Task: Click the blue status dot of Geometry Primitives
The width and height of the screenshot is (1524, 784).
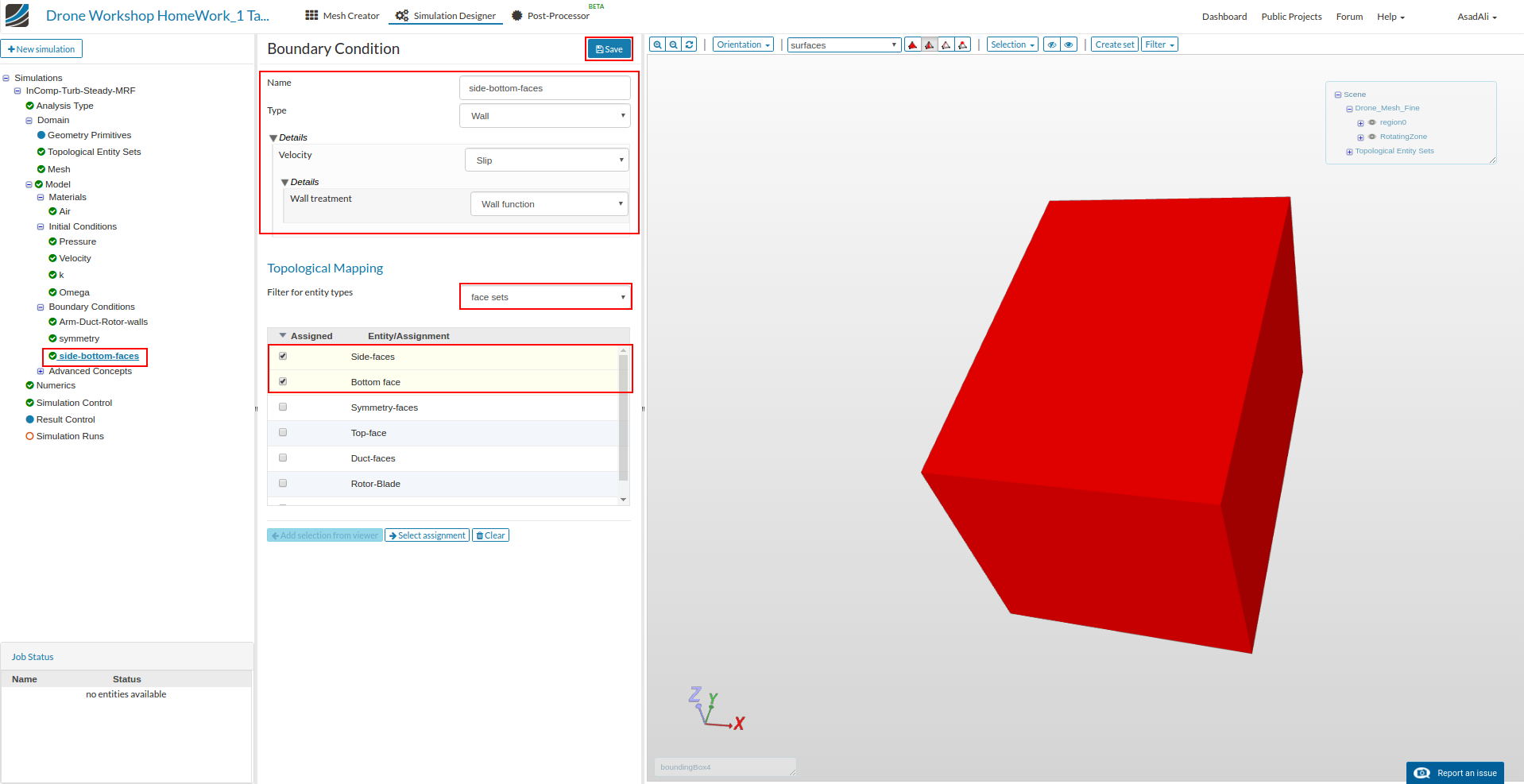Action: (x=41, y=135)
